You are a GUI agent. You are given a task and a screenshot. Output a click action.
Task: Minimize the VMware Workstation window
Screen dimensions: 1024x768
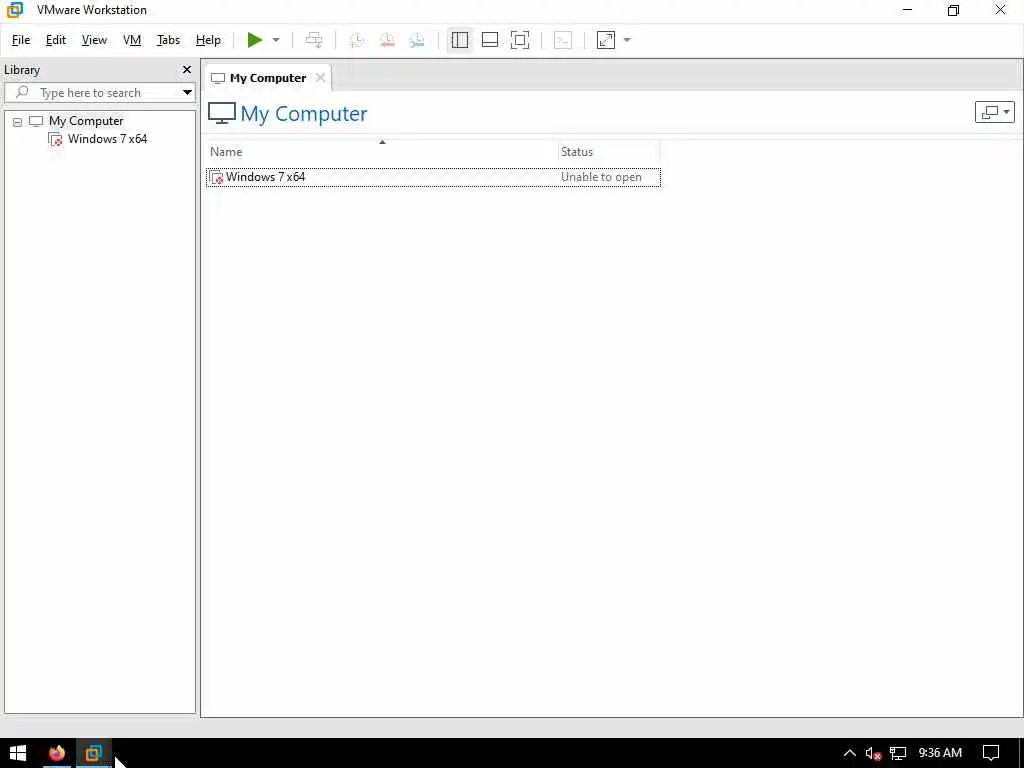pos(907,10)
